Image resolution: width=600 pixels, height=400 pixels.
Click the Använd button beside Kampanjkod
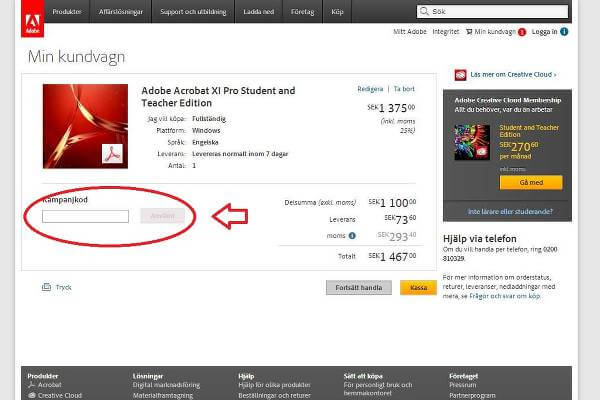pos(163,216)
